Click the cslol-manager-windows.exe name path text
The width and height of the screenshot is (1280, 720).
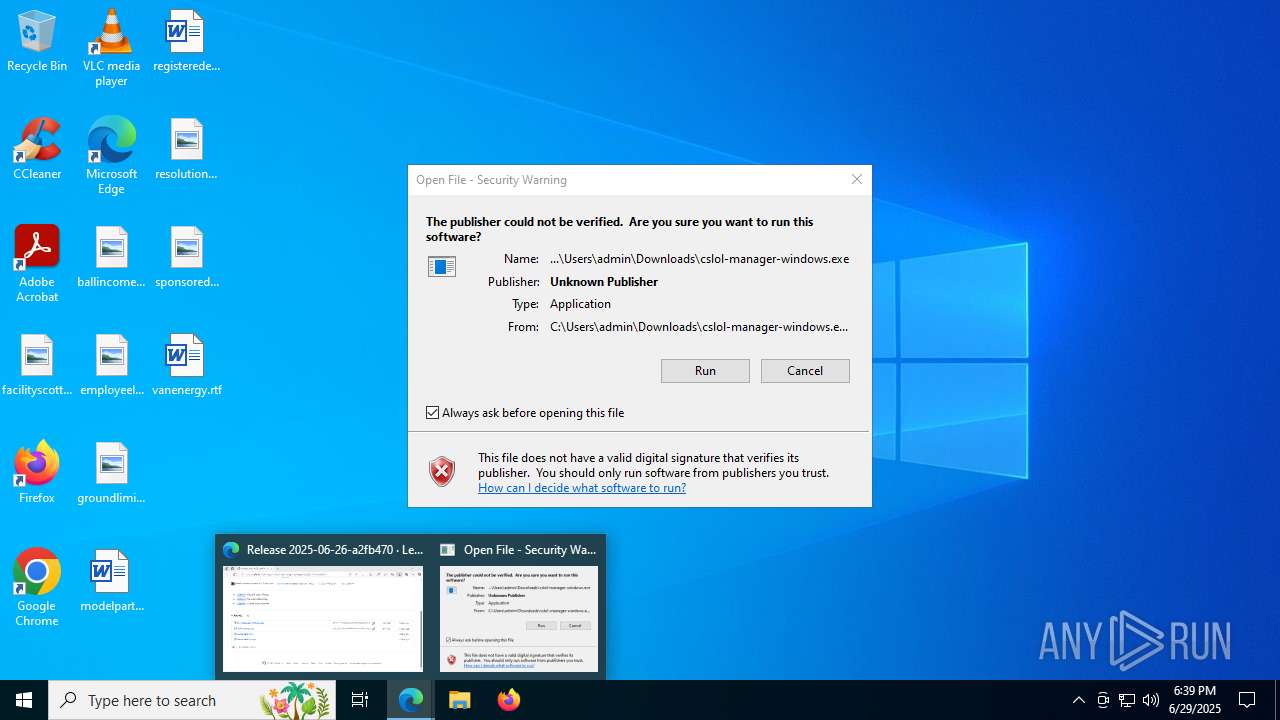click(x=700, y=259)
